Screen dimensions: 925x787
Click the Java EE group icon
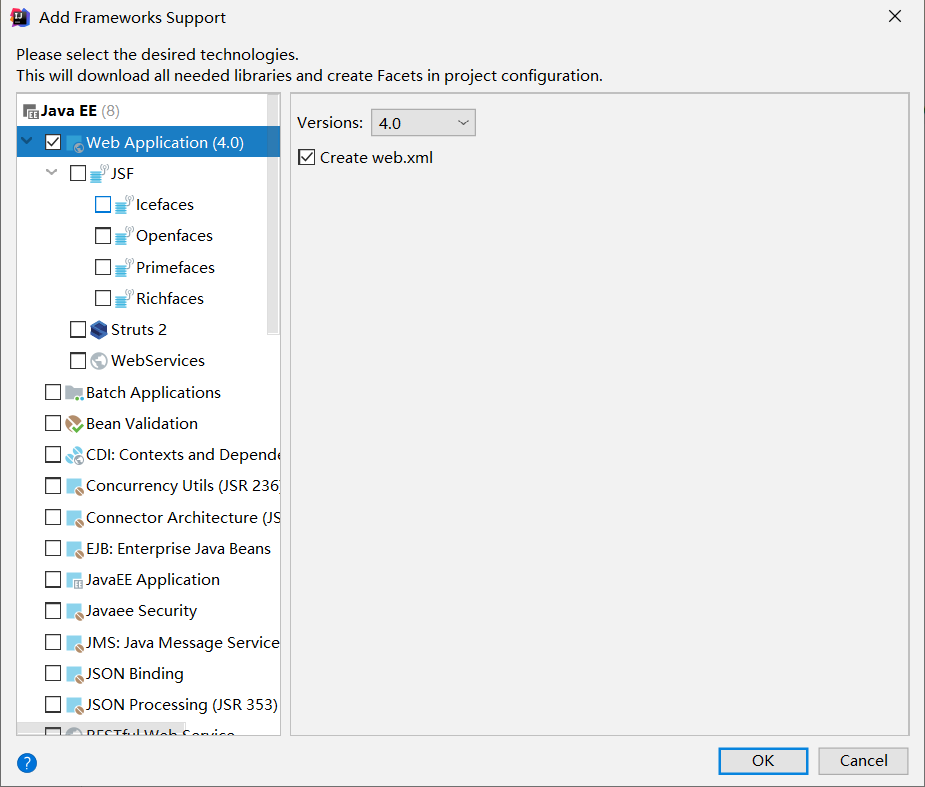[30, 111]
